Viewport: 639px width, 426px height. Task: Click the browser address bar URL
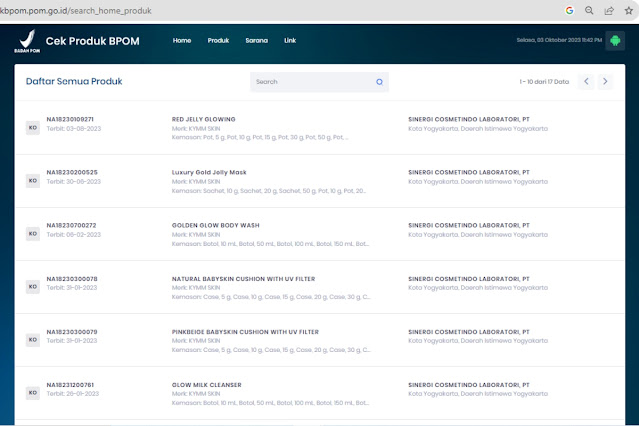pos(76,11)
